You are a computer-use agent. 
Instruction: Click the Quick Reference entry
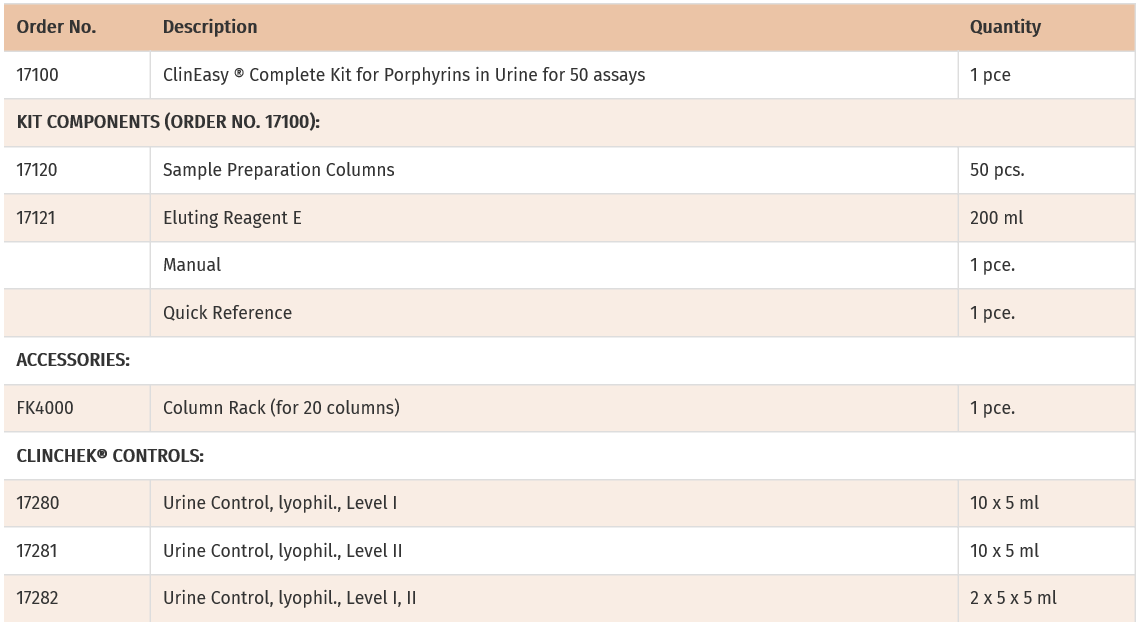pyautogui.click(x=227, y=313)
